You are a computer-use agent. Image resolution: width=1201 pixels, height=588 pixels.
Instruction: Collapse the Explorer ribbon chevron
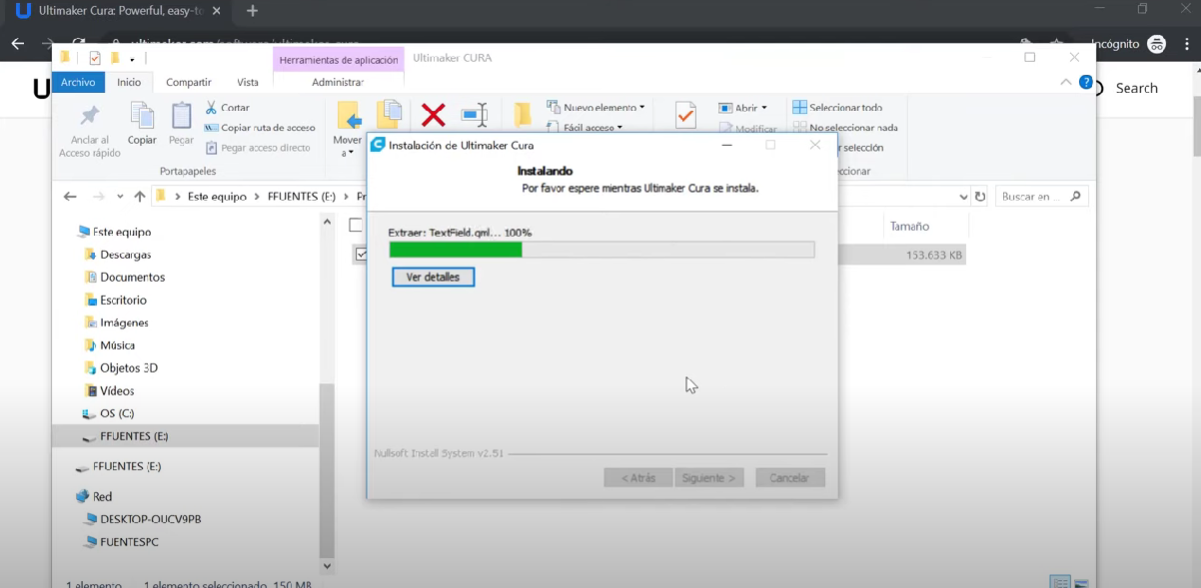tap(1066, 82)
